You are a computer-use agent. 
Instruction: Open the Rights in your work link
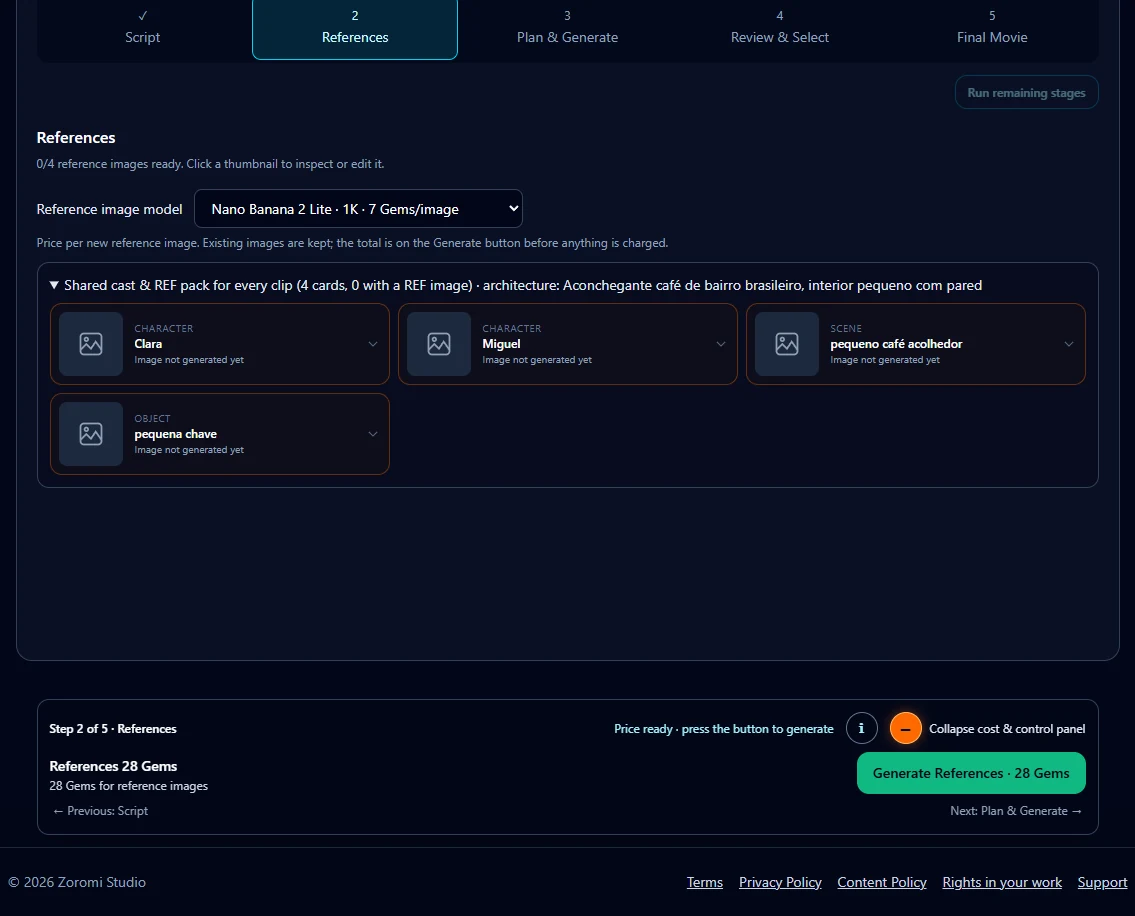pyautogui.click(x=1002, y=882)
